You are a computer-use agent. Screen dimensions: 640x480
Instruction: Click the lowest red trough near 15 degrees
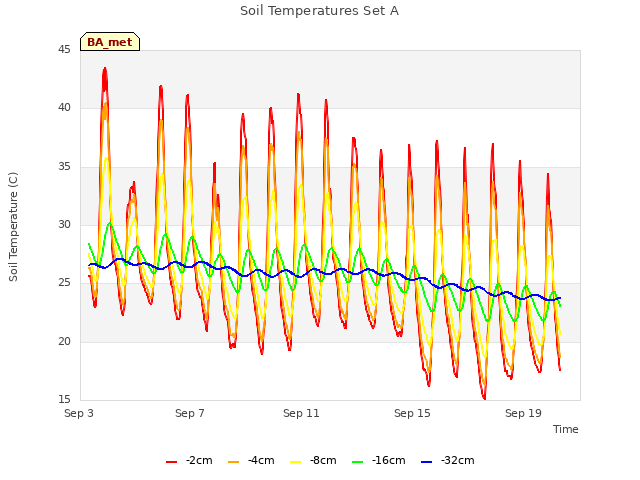[484, 398]
